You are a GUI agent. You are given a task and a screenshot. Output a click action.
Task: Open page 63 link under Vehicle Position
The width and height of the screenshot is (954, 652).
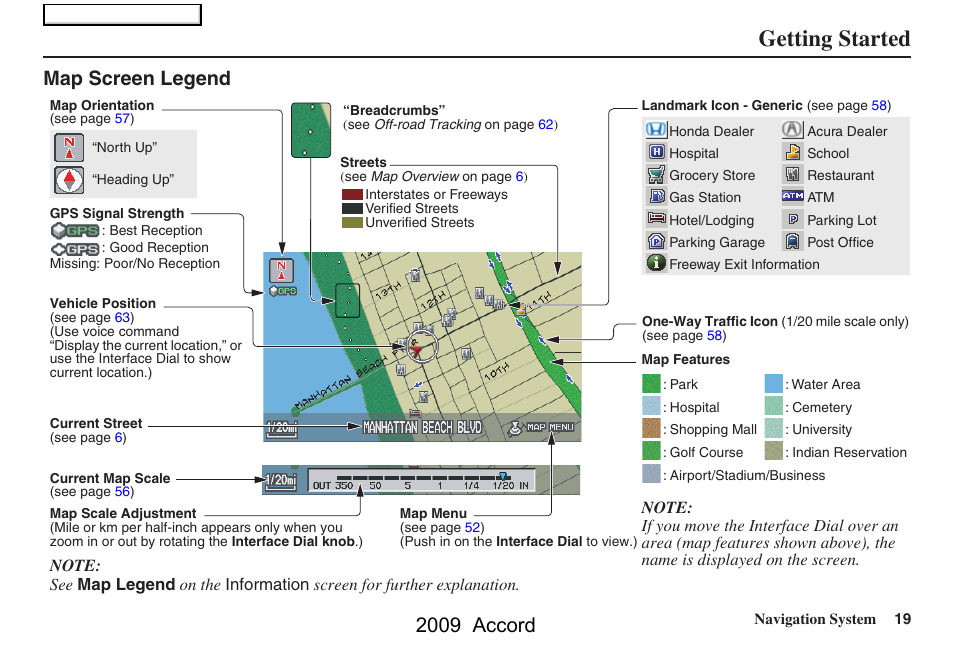(122, 317)
